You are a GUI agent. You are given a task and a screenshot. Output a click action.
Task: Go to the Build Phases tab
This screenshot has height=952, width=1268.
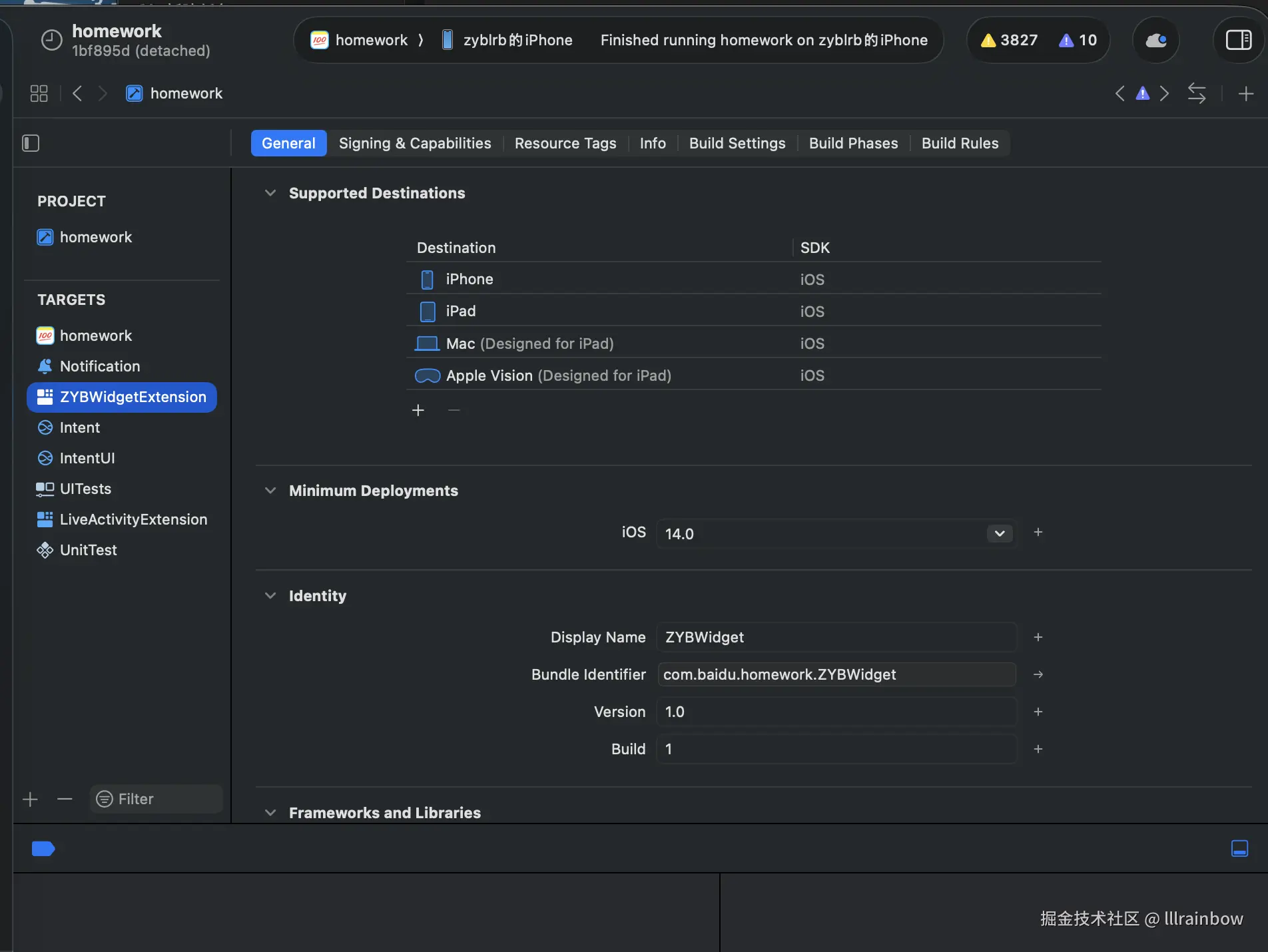pyautogui.click(x=853, y=143)
